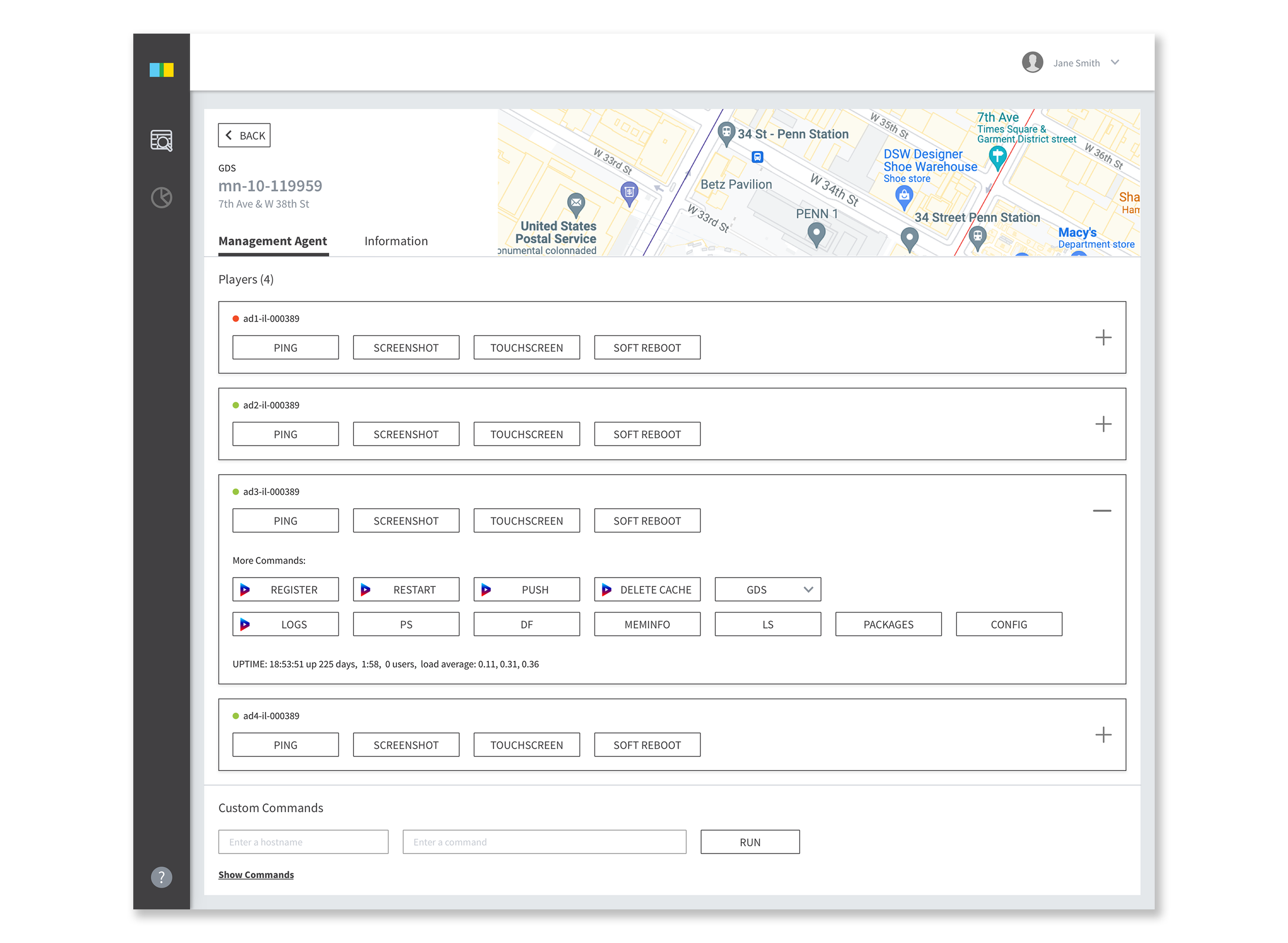Click the help question mark icon

(161, 877)
